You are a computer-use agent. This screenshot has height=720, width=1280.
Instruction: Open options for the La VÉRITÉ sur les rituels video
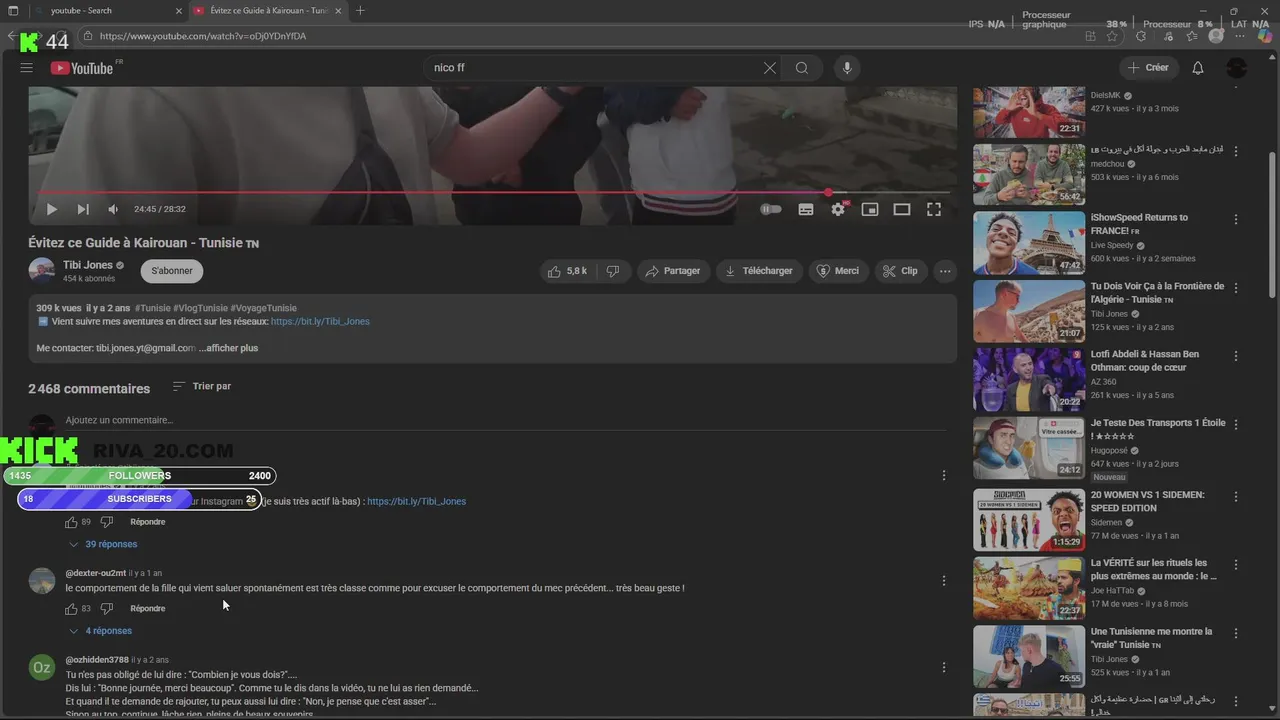1236,564
